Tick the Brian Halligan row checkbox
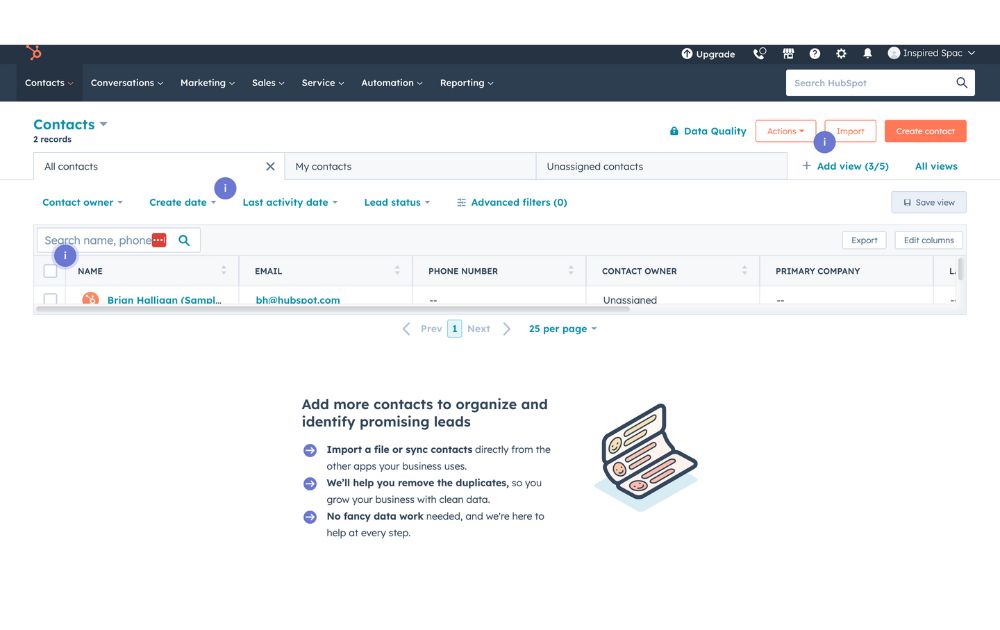This screenshot has height=630, width=1000. pyautogui.click(x=50, y=299)
